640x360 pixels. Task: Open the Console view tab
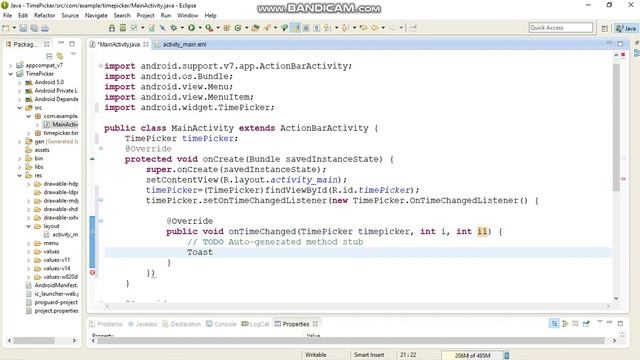221,324
